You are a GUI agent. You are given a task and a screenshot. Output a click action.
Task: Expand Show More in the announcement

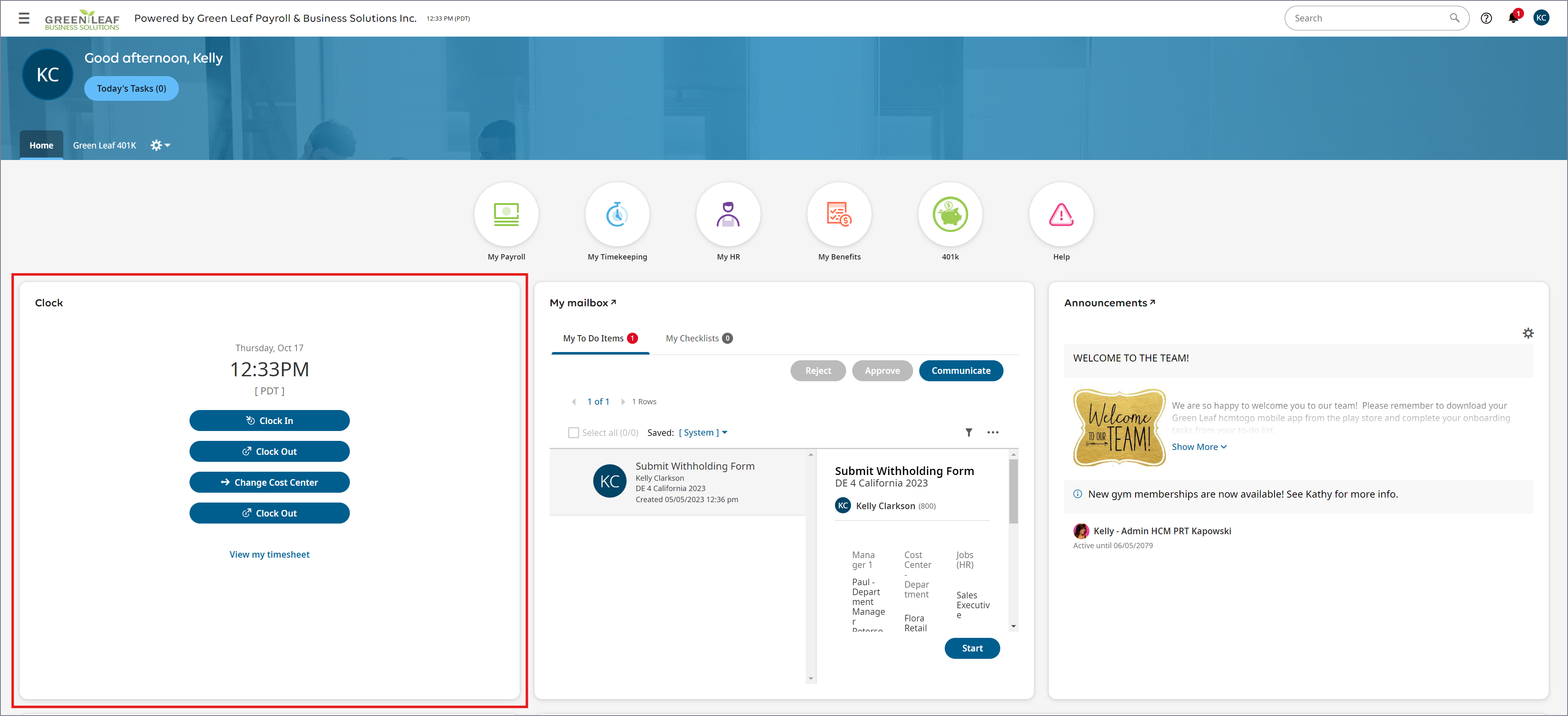1198,447
